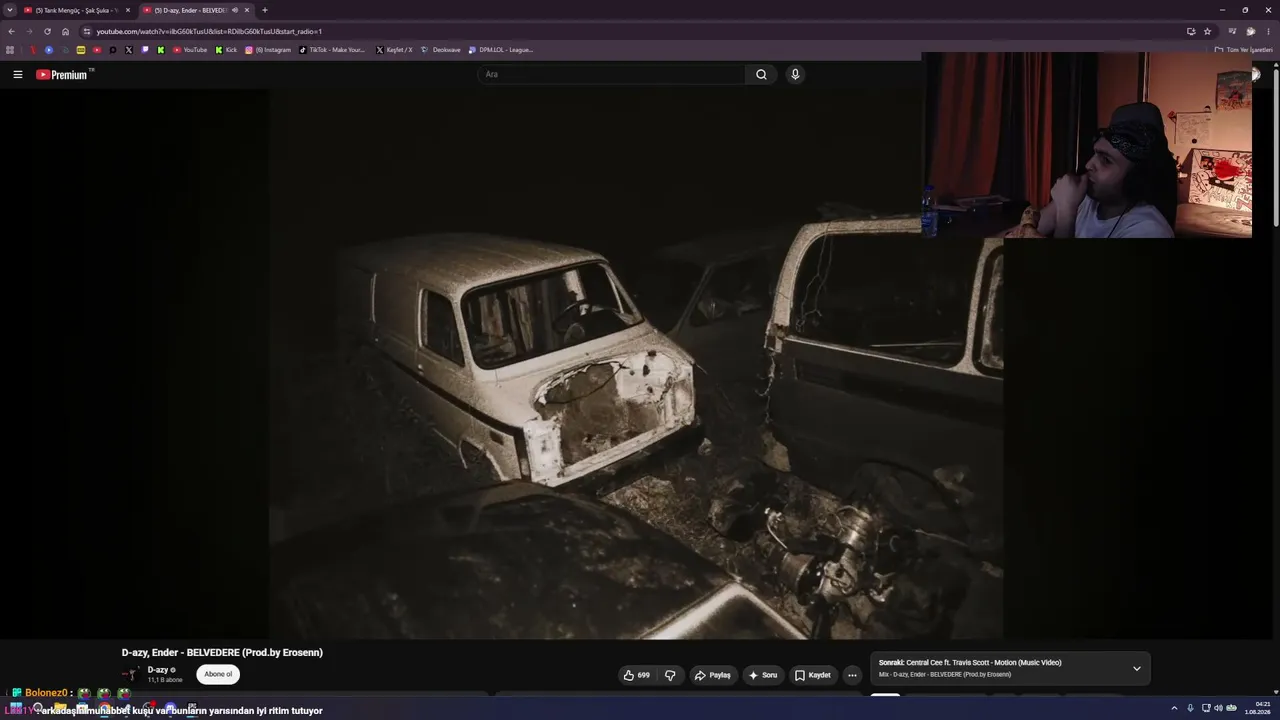Image resolution: width=1280 pixels, height=720 pixels.
Task: Open TikTok - Make Your bookmark
Action: pyautogui.click(x=333, y=50)
